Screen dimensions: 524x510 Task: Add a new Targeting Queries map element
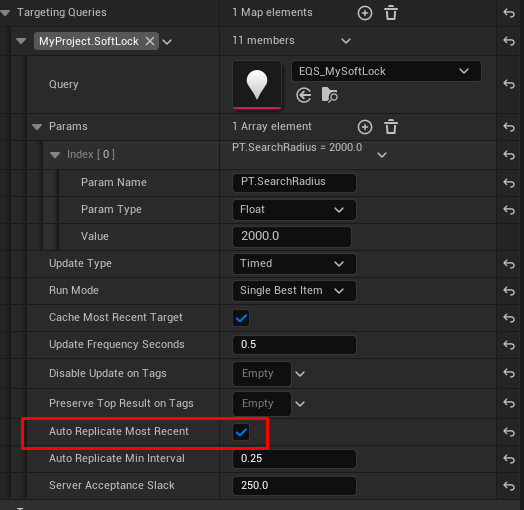[365, 13]
